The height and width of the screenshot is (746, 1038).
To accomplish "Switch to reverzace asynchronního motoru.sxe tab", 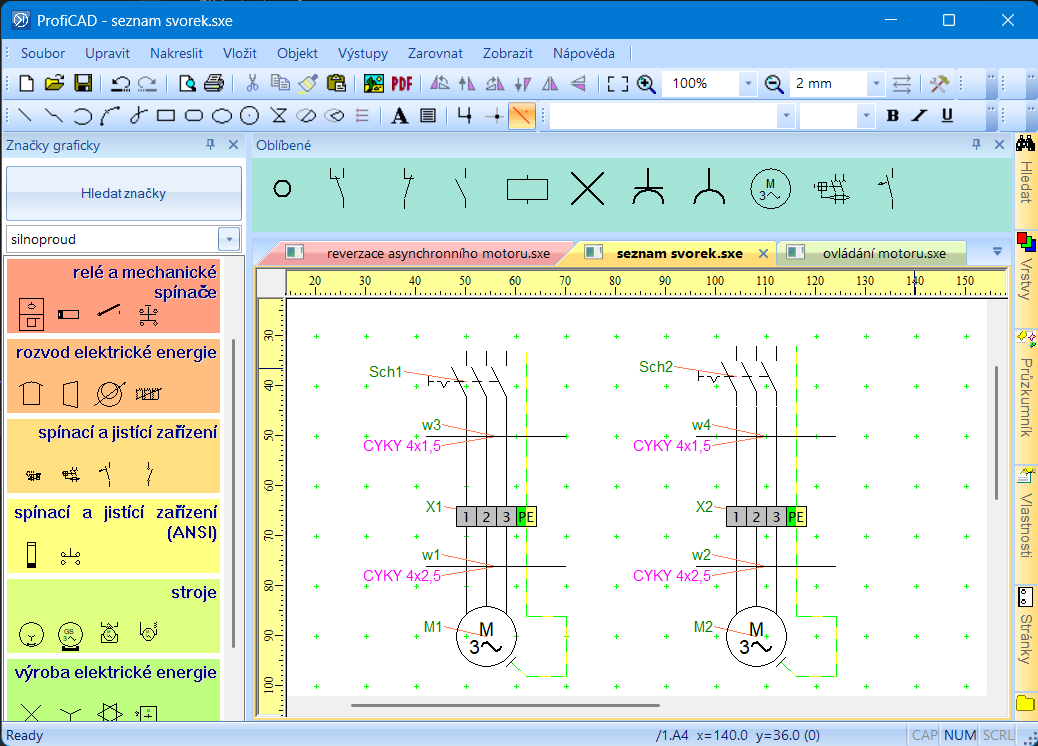I will 438,254.
